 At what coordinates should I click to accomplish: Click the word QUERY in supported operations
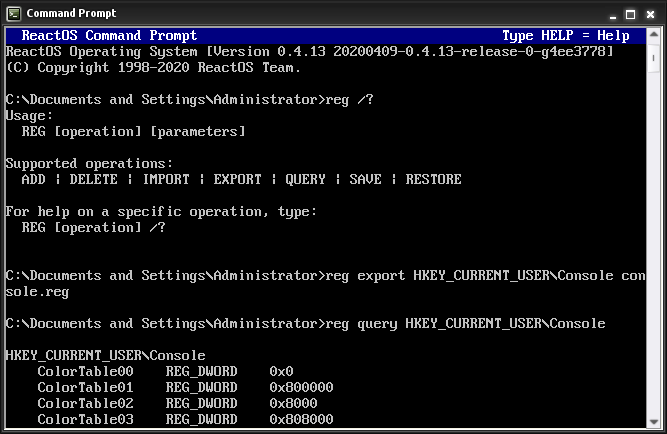click(305, 180)
